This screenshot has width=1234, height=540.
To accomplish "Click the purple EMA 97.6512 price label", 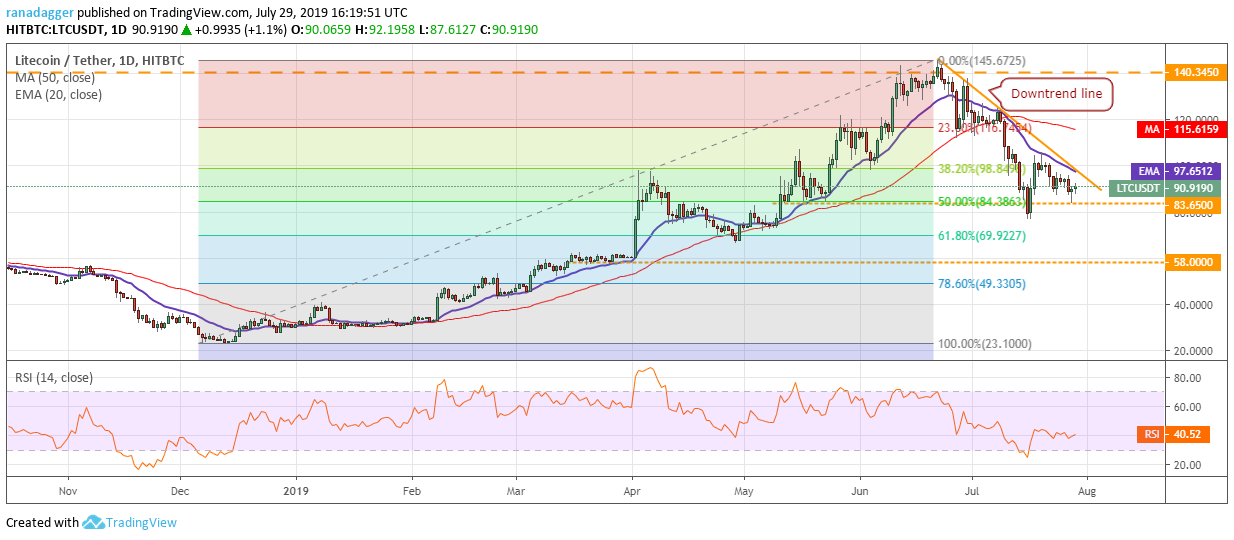I will point(1178,171).
